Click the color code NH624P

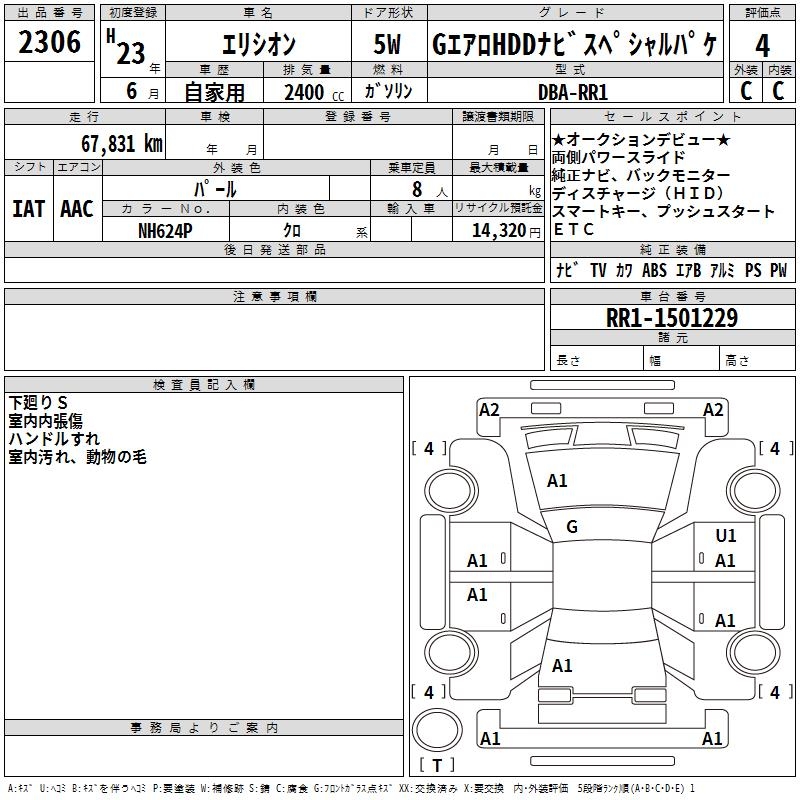coord(165,230)
